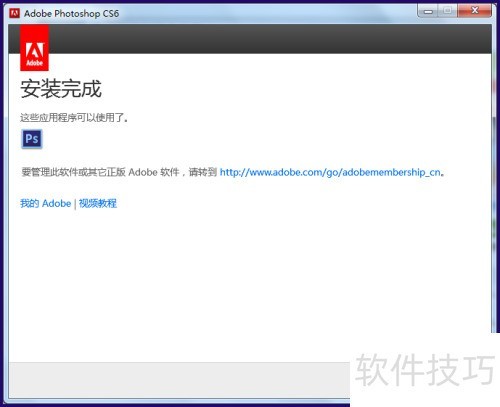The image size is (500, 407).
Task: Click the red Adobe logo badge
Action: [34, 48]
